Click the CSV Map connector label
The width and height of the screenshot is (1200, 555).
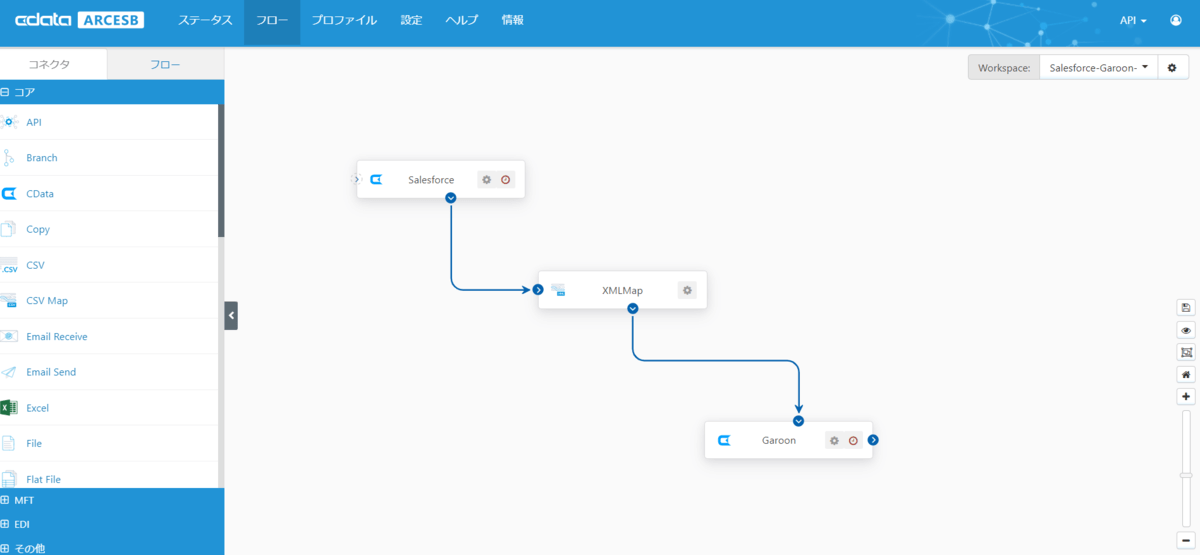pos(47,301)
